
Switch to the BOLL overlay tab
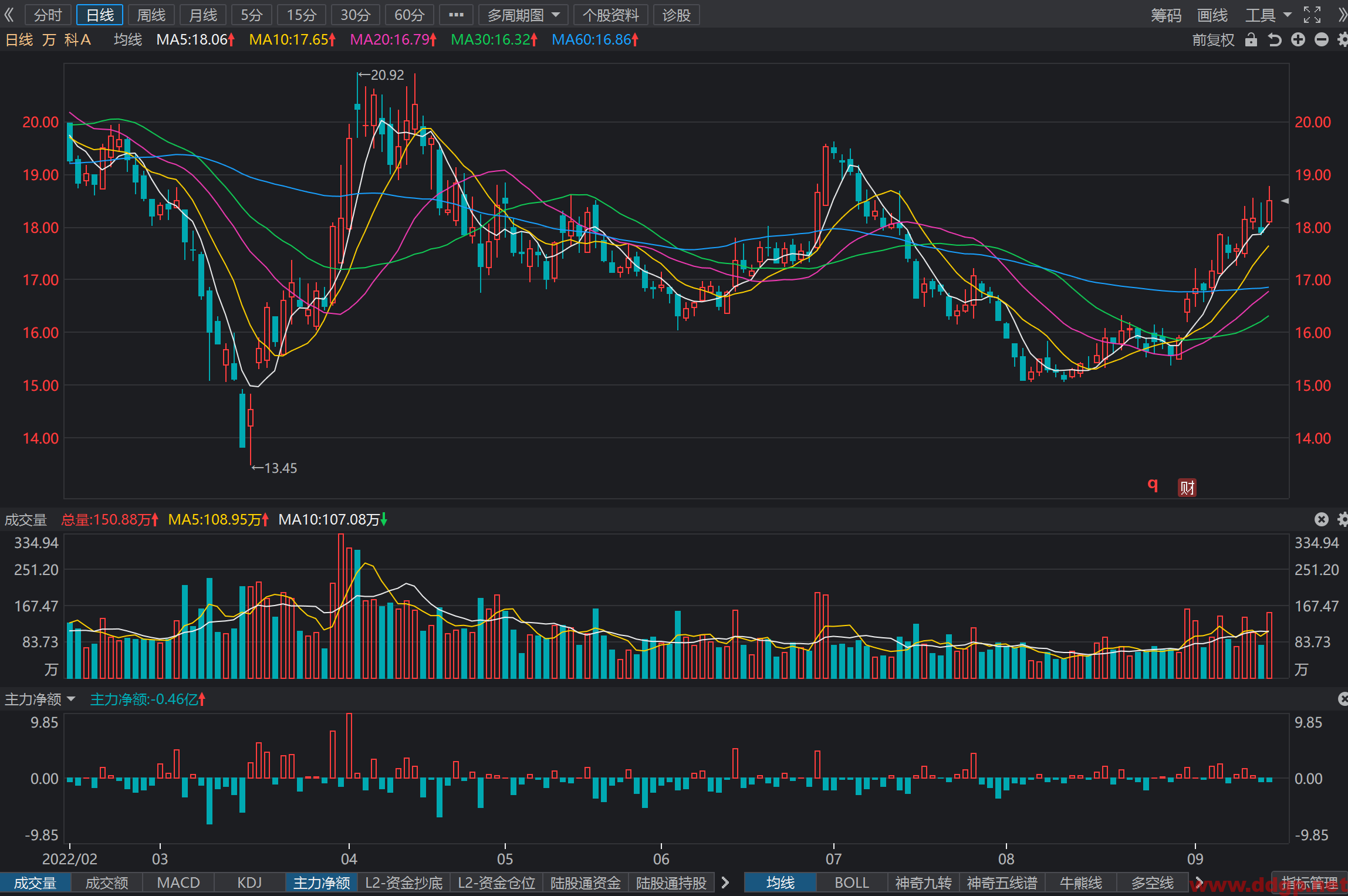click(x=852, y=883)
